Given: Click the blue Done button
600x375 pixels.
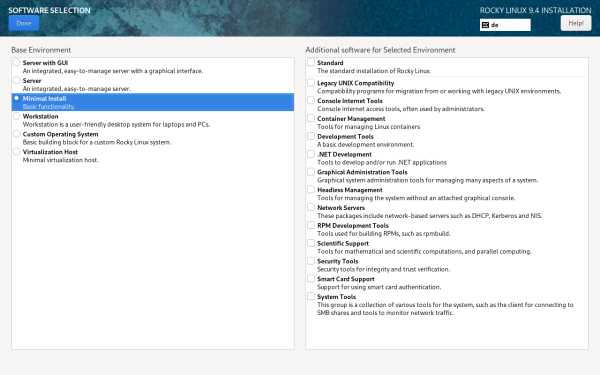Looking at the screenshot, I should (x=24, y=23).
